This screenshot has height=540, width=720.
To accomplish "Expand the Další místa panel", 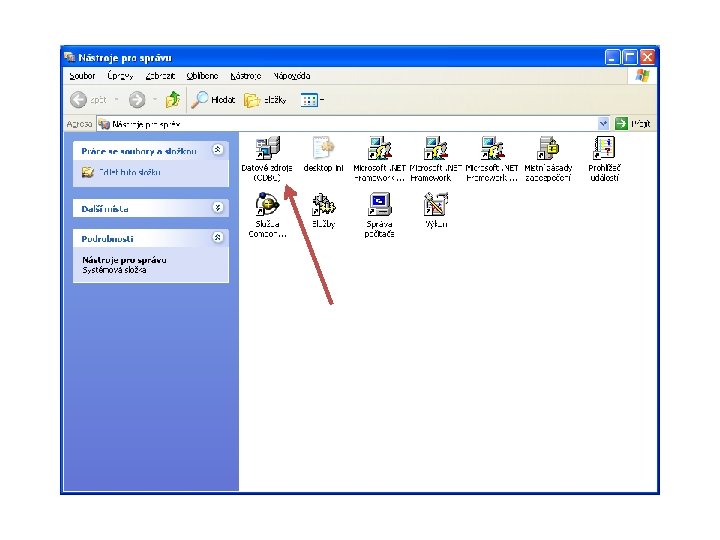I will (218, 208).
